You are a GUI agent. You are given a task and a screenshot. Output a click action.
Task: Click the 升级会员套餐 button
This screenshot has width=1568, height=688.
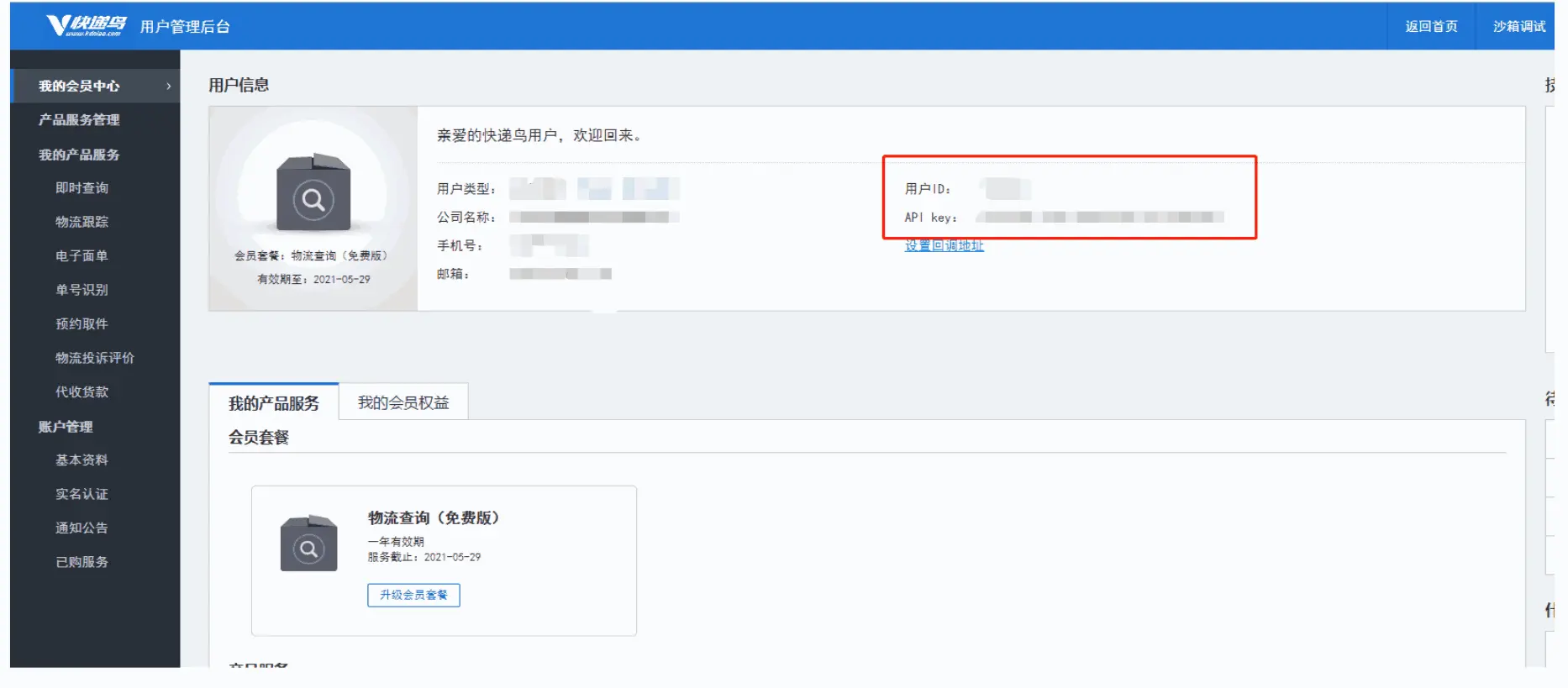413,595
